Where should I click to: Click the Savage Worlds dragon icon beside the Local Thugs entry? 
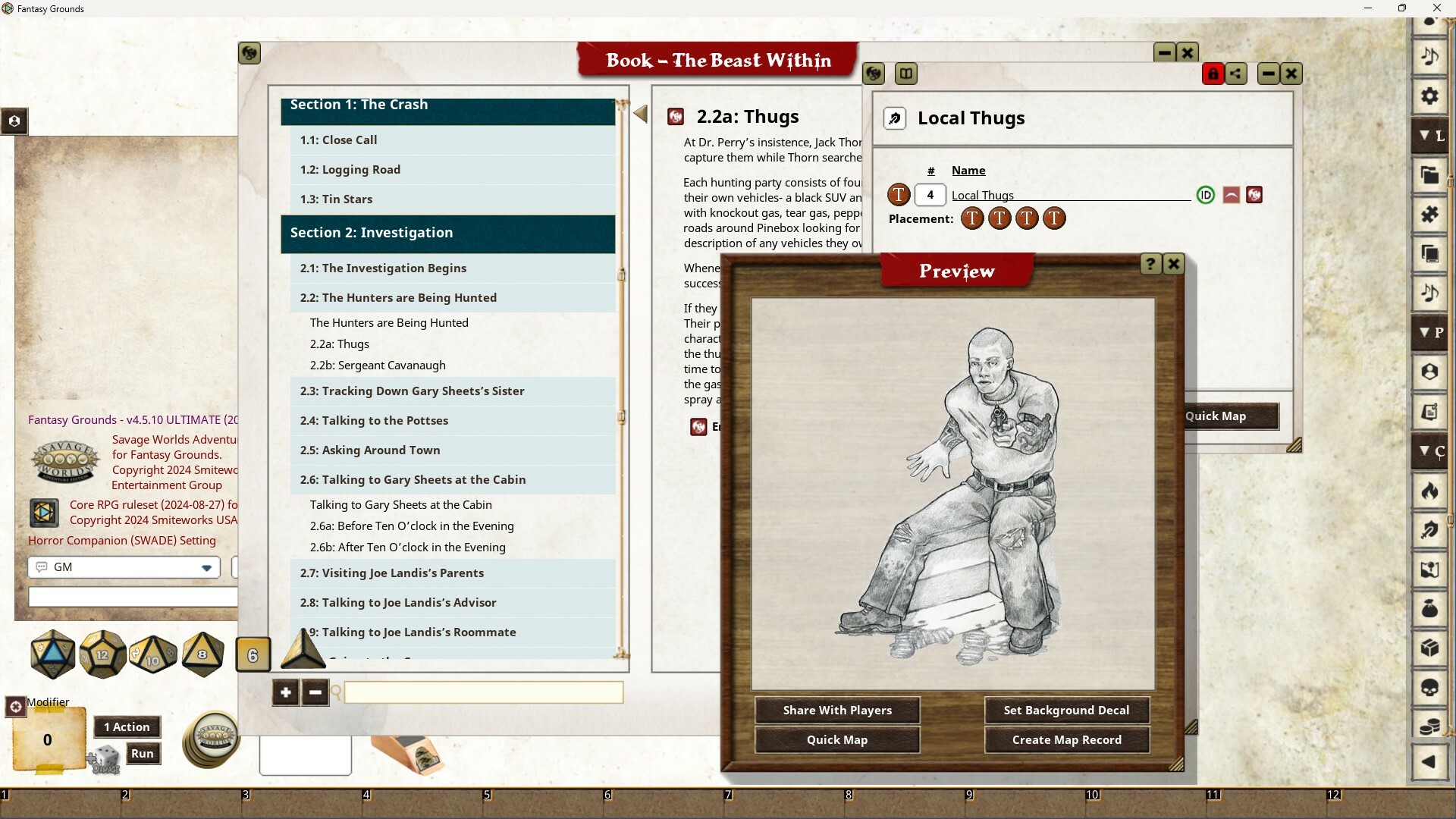pos(1254,195)
